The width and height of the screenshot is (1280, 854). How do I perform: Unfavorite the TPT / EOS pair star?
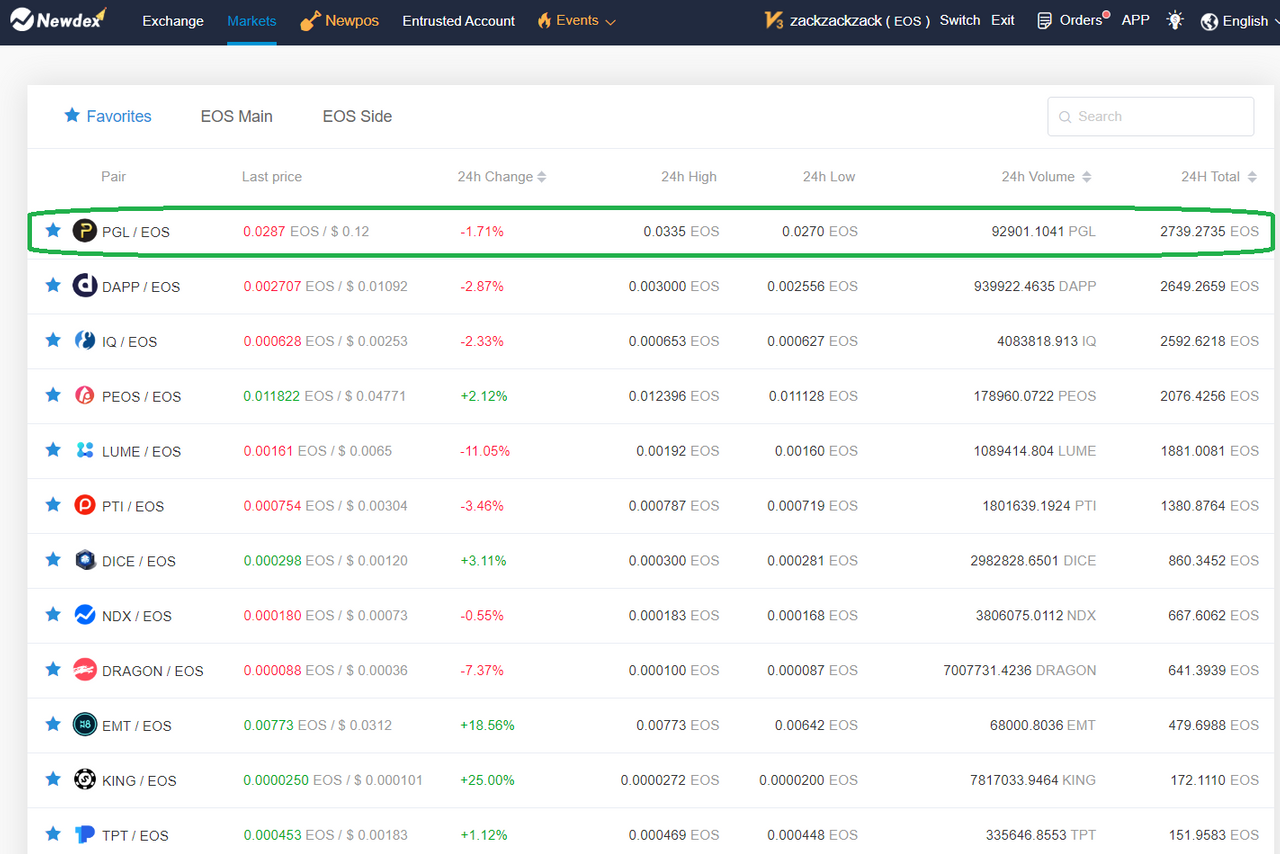click(53, 834)
